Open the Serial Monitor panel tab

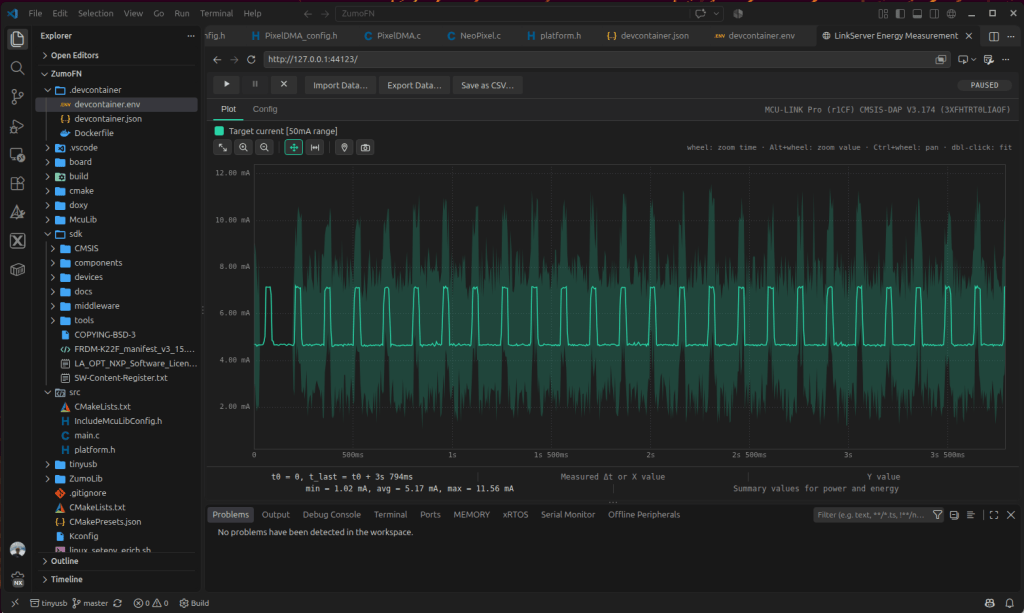point(568,515)
